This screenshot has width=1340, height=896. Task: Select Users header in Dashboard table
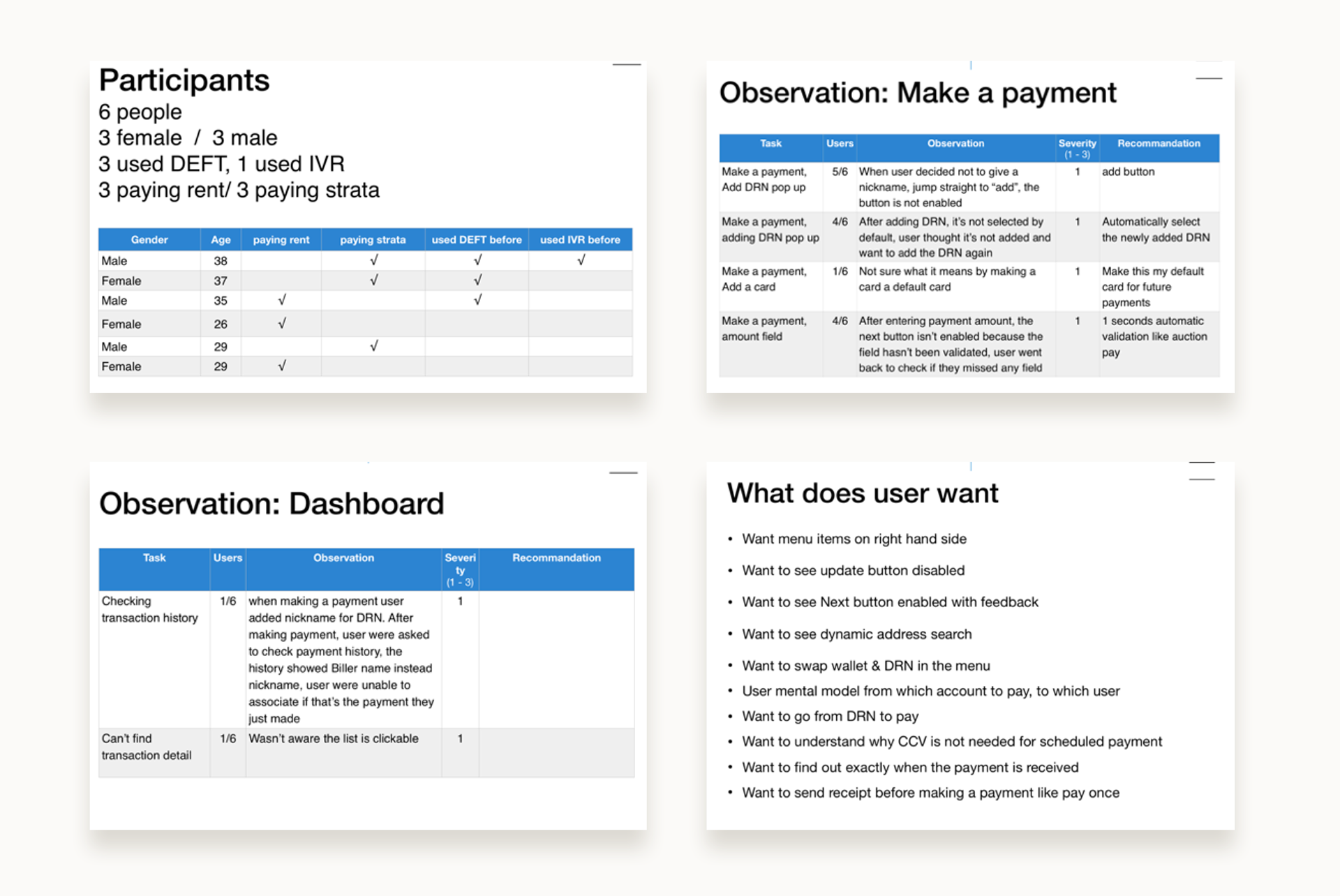[x=228, y=569]
